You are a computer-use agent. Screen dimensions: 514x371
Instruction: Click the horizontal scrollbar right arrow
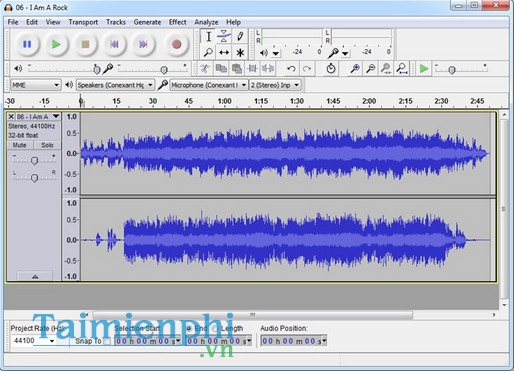tap(494, 314)
